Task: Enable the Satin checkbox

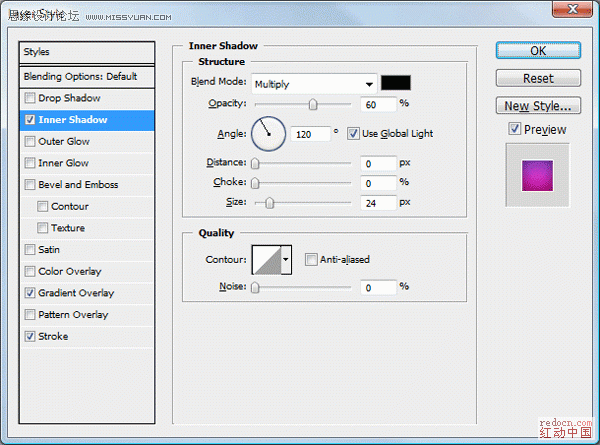Action: 30,250
